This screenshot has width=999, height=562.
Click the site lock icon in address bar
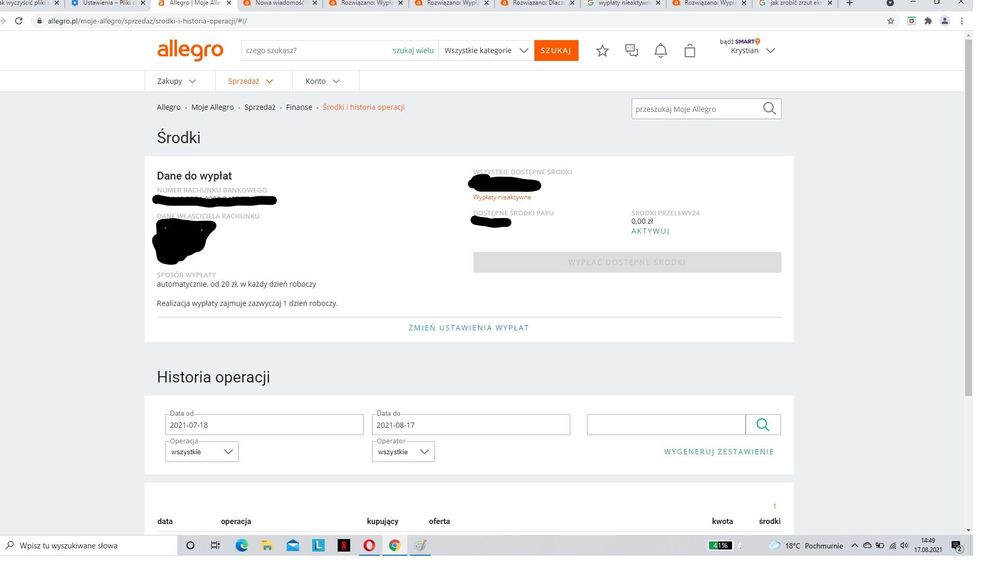40,20
